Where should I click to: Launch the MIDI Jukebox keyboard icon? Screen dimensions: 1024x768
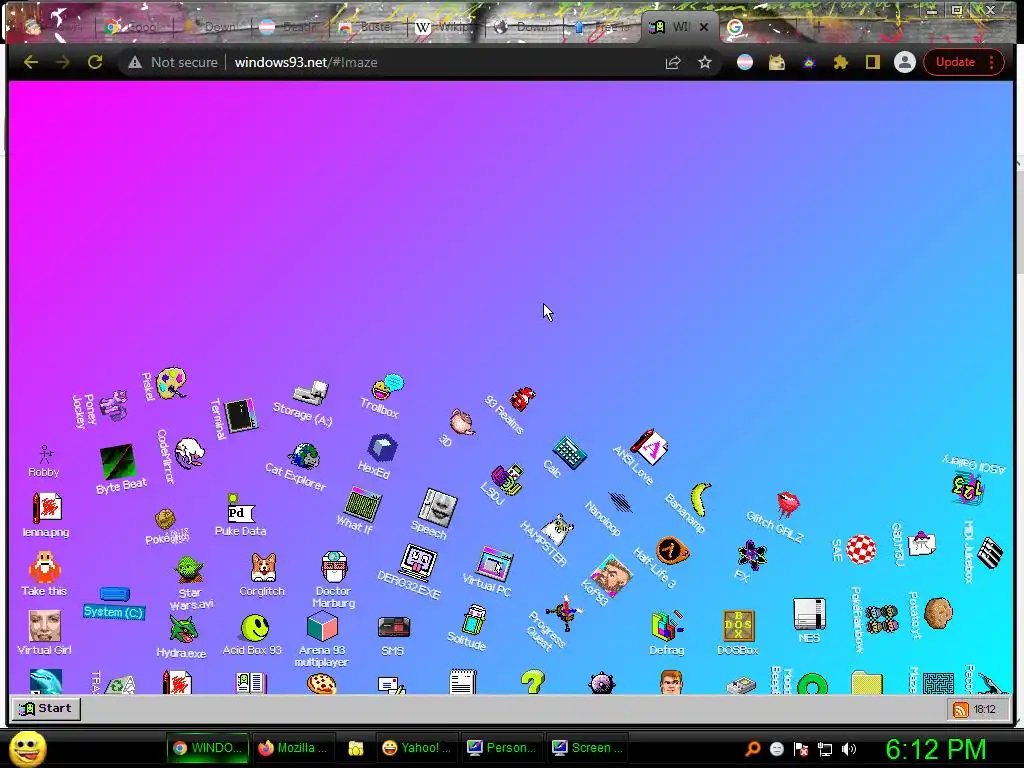point(989,552)
